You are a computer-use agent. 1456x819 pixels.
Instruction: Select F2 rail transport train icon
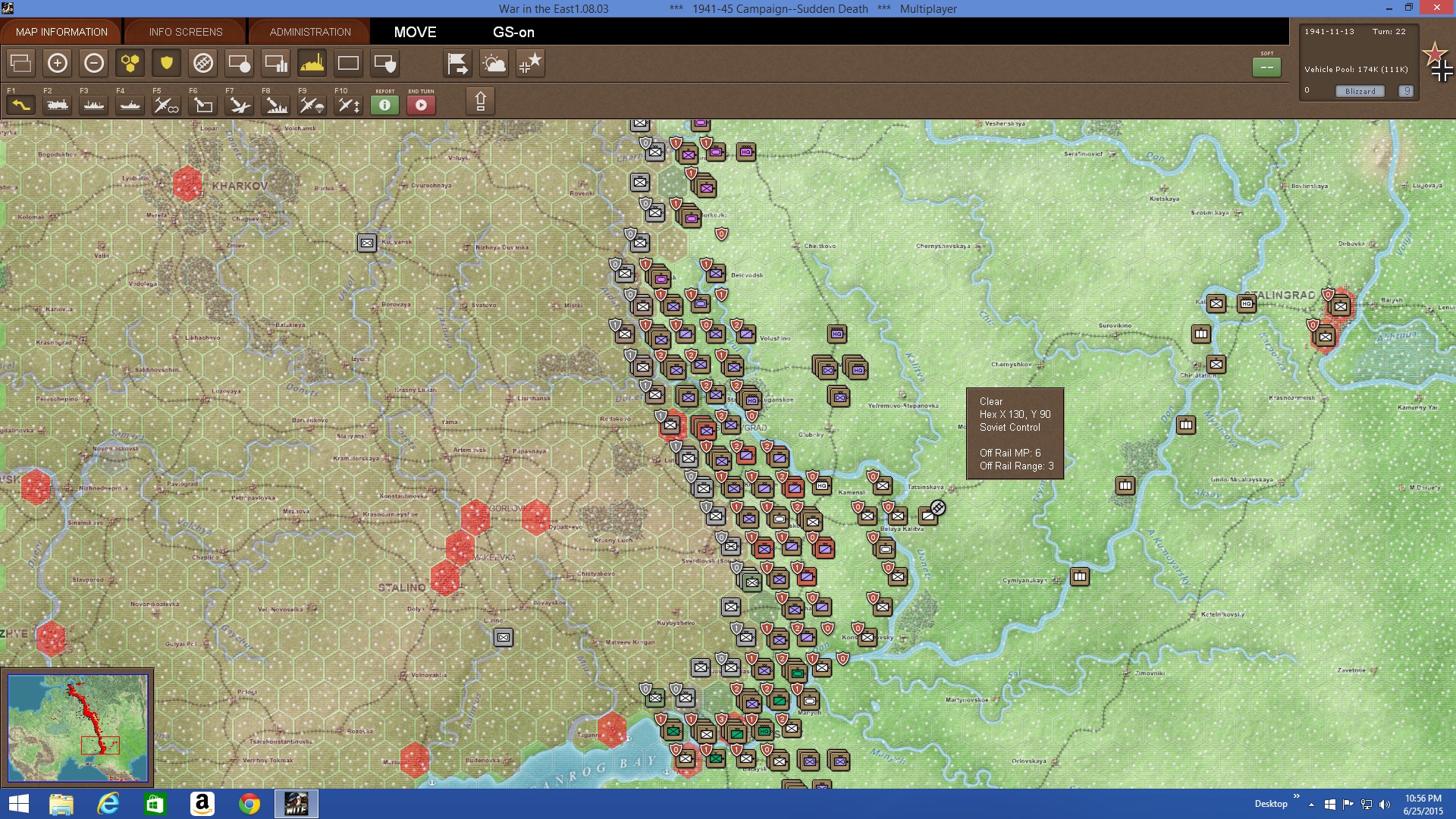(x=58, y=105)
